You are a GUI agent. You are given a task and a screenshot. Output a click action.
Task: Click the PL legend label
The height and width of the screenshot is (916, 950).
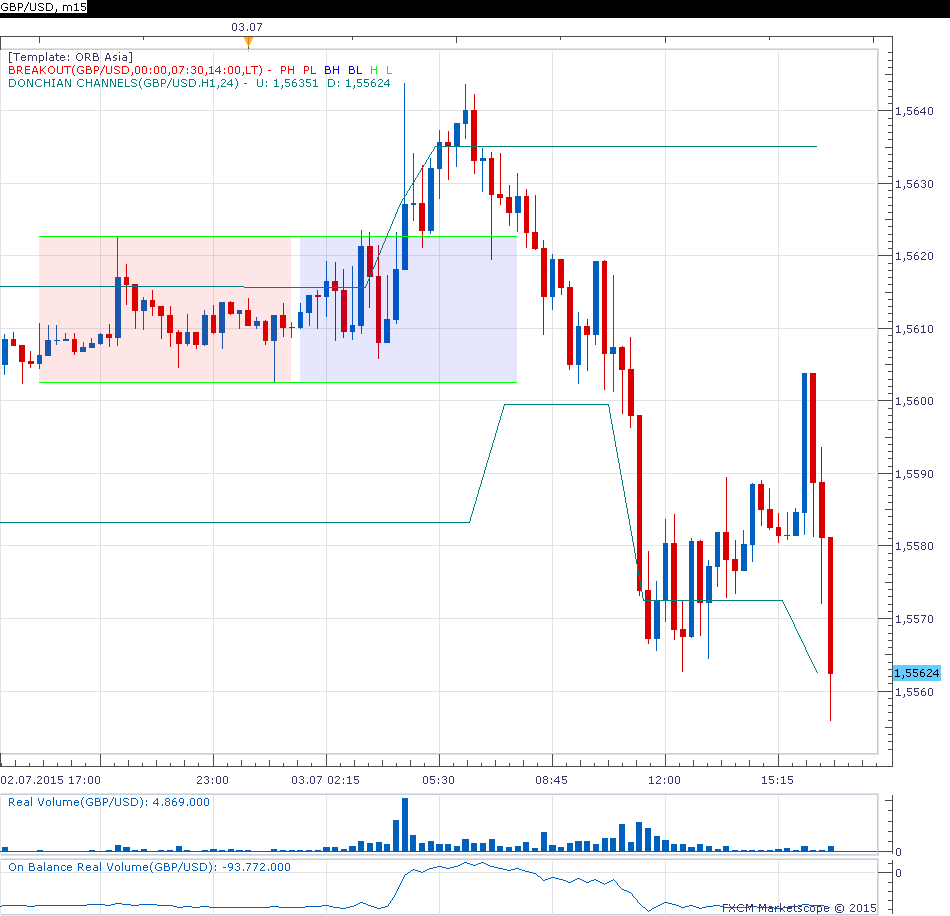click(x=310, y=70)
